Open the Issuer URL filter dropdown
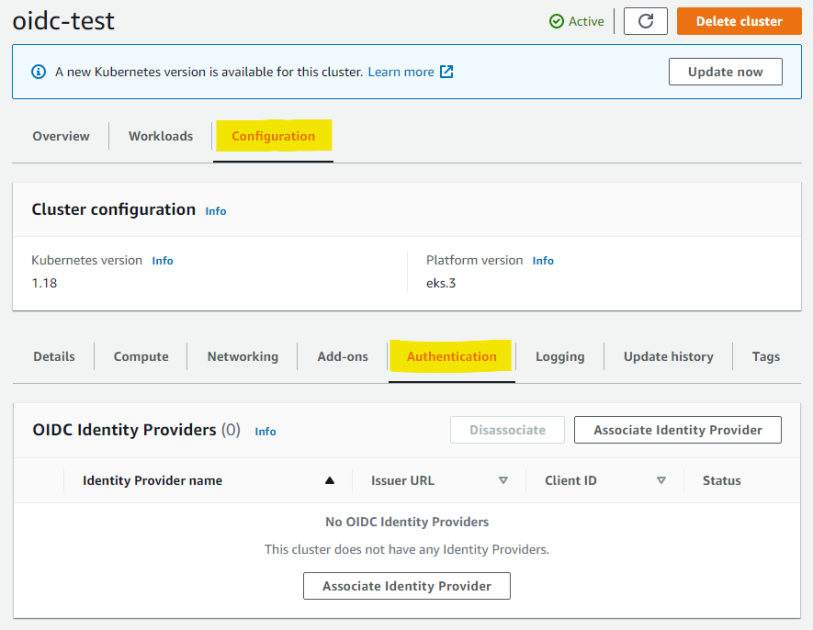The width and height of the screenshot is (813, 630). coord(503,480)
